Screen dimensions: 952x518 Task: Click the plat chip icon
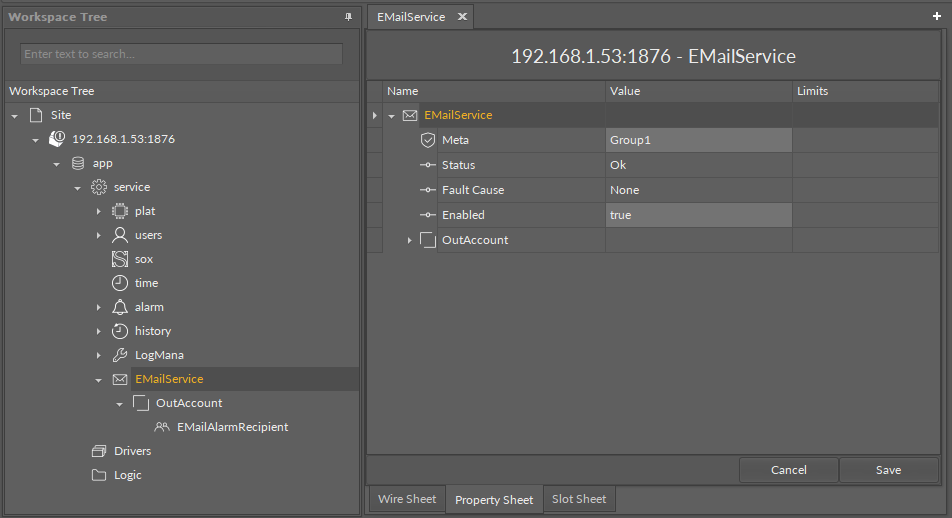tap(119, 211)
